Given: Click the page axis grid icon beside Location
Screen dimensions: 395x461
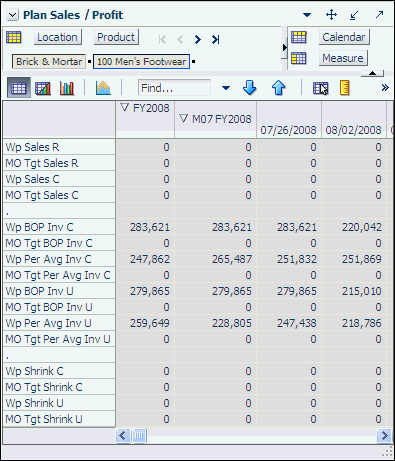Looking at the screenshot, I should pos(14,37).
